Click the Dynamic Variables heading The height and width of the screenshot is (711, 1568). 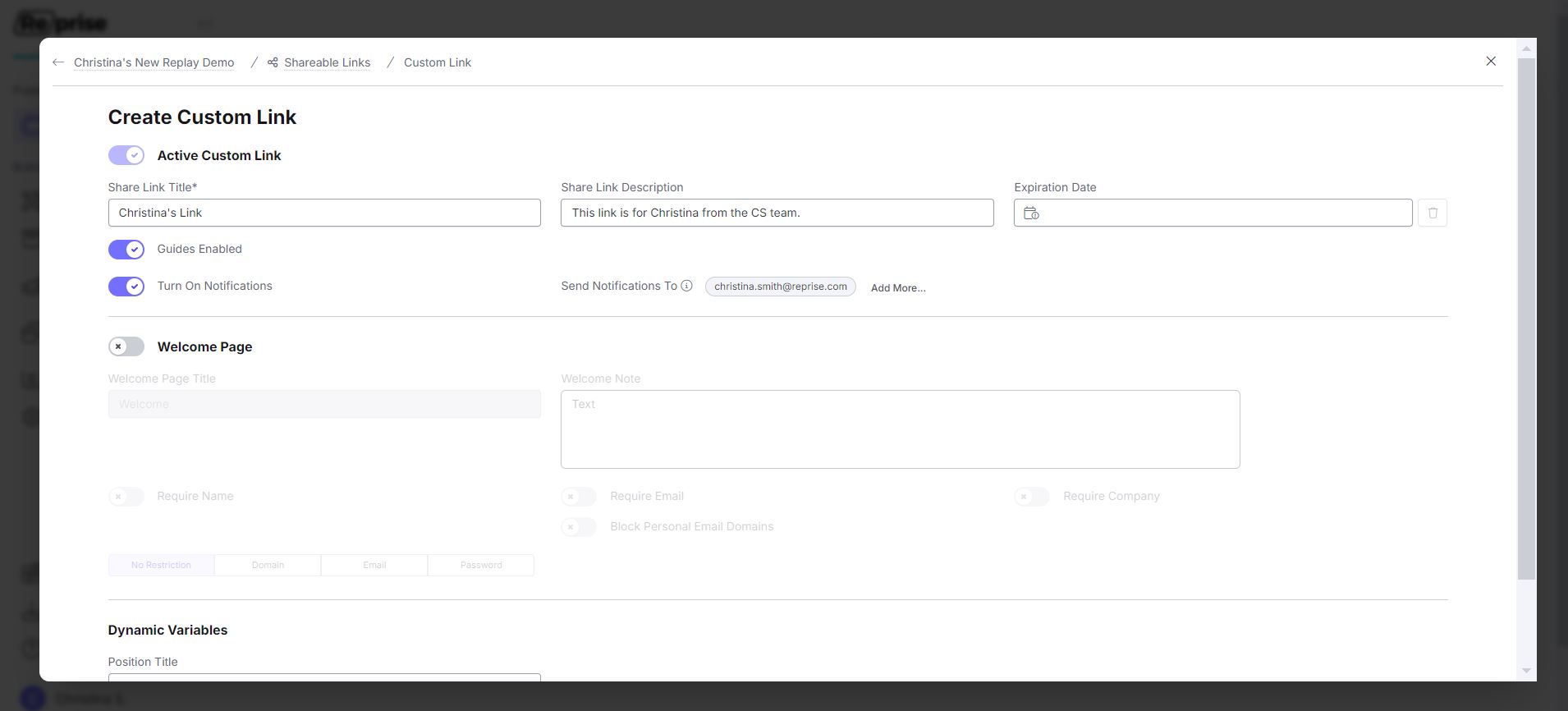tap(167, 630)
